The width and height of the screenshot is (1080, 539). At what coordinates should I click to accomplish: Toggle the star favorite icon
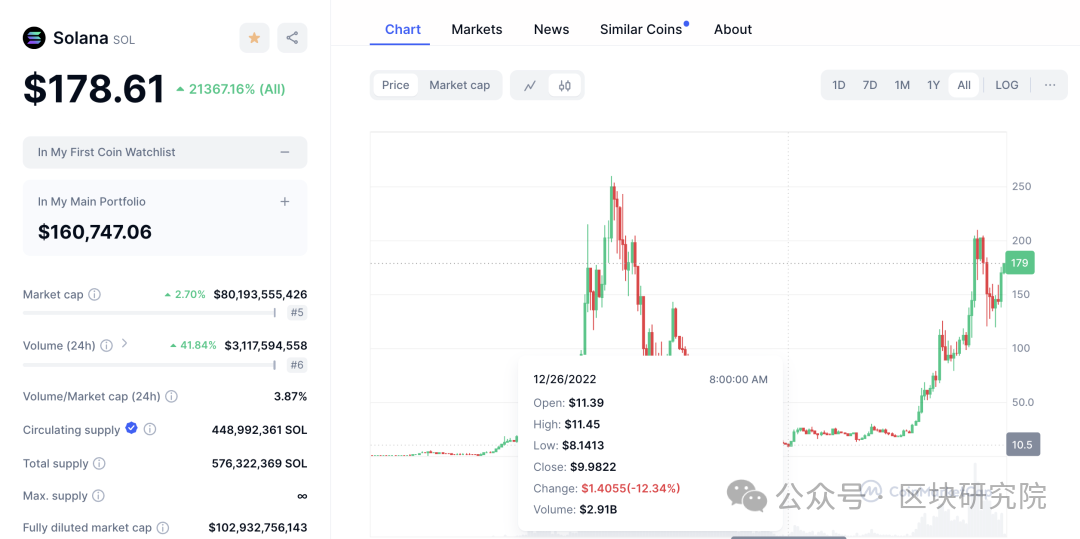click(254, 38)
